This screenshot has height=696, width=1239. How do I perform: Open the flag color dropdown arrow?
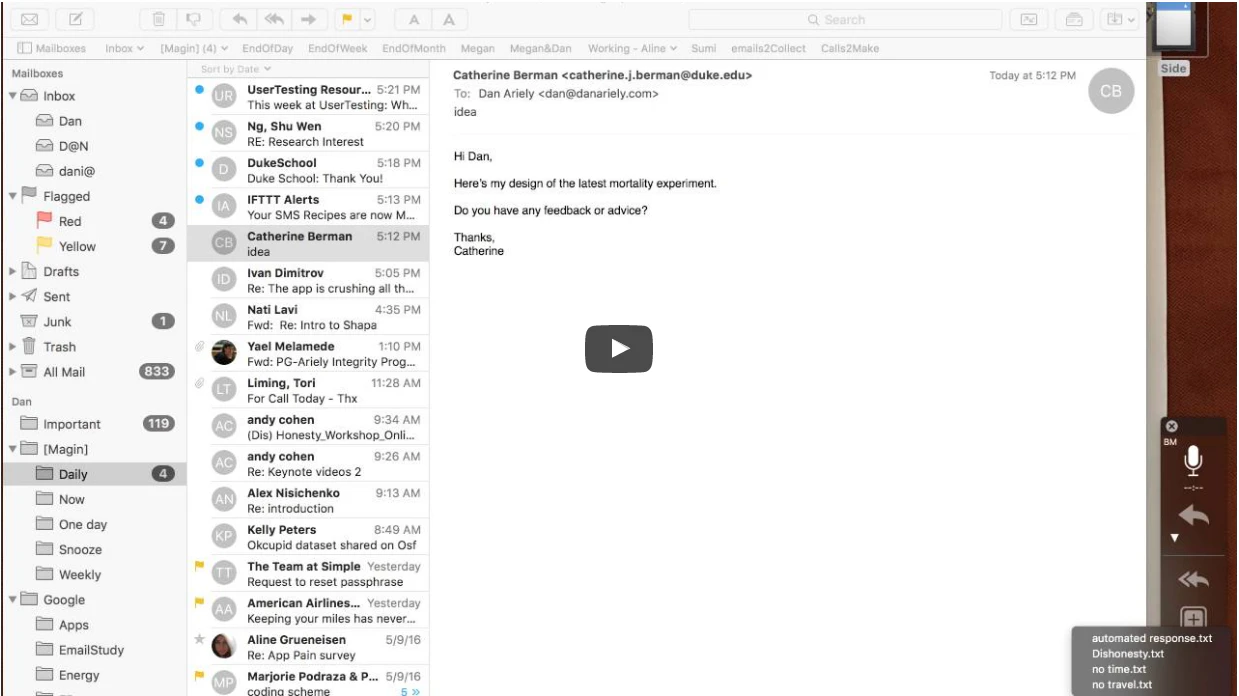pyautogui.click(x=367, y=19)
